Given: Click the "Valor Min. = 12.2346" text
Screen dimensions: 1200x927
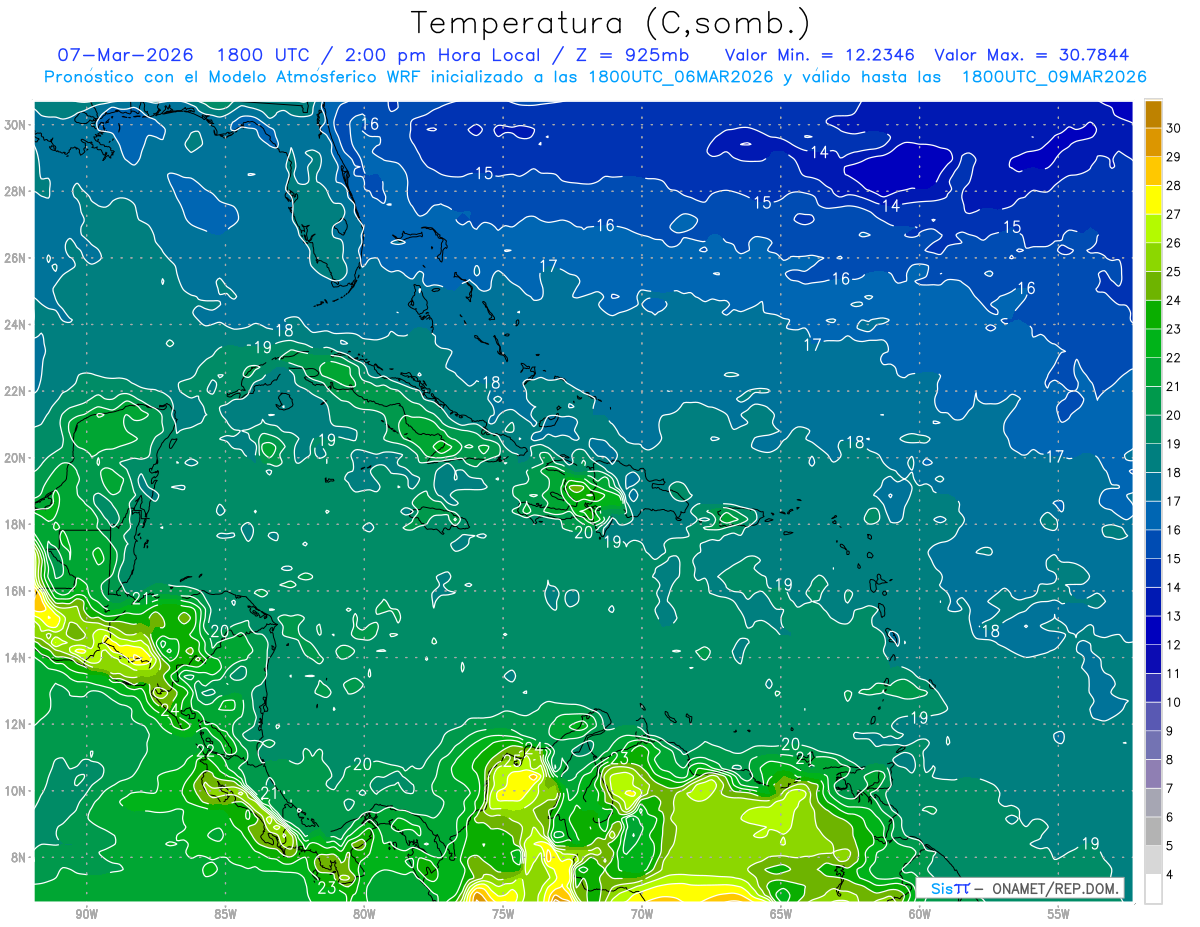Looking at the screenshot, I should [820, 55].
